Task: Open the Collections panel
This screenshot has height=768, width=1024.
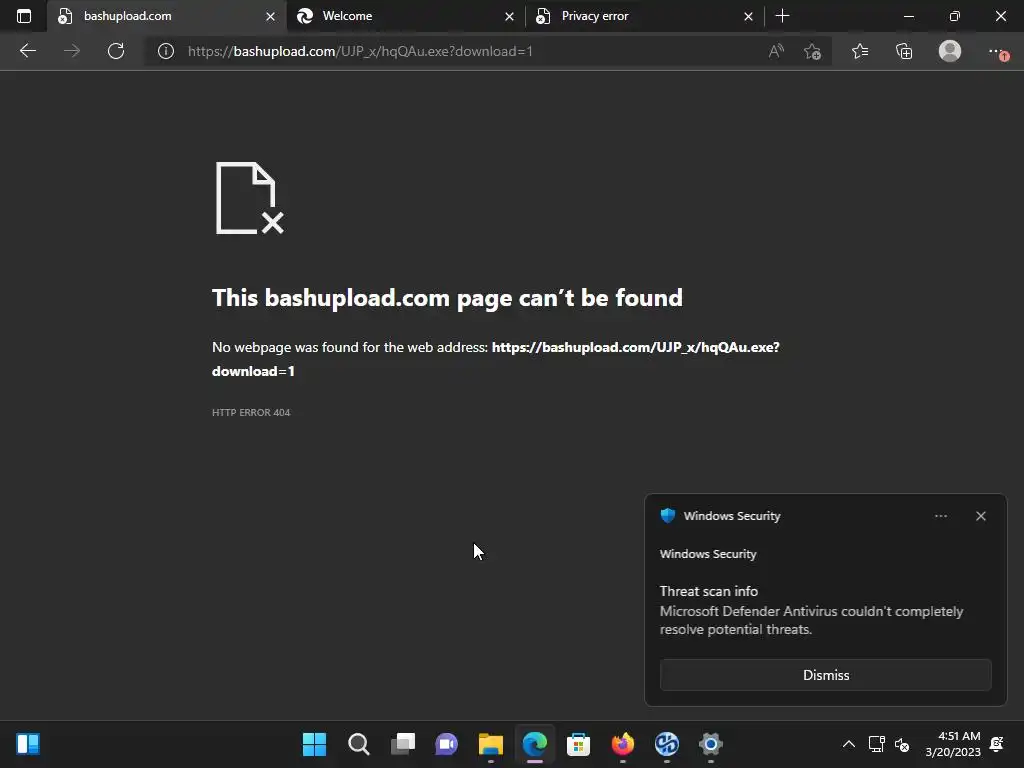Action: 904,51
